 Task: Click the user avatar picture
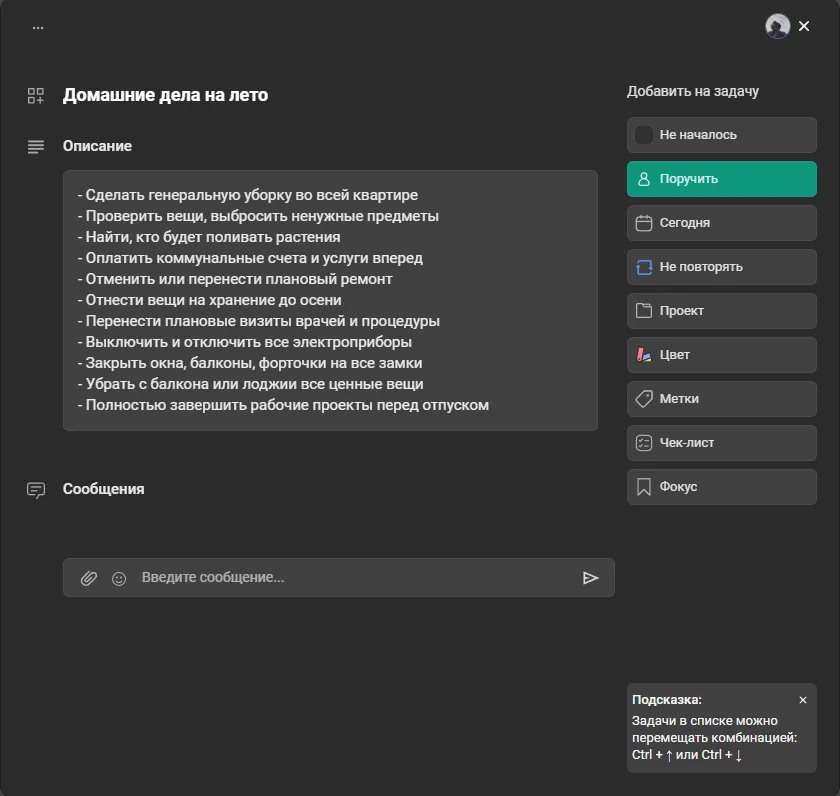777,26
